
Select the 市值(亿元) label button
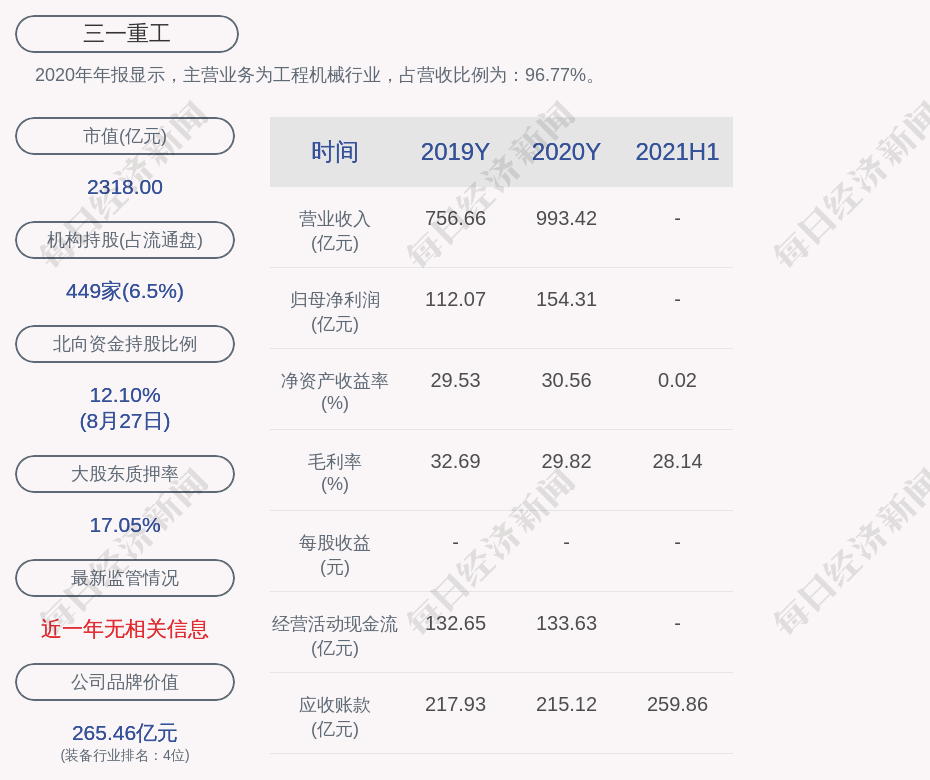tap(125, 136)
